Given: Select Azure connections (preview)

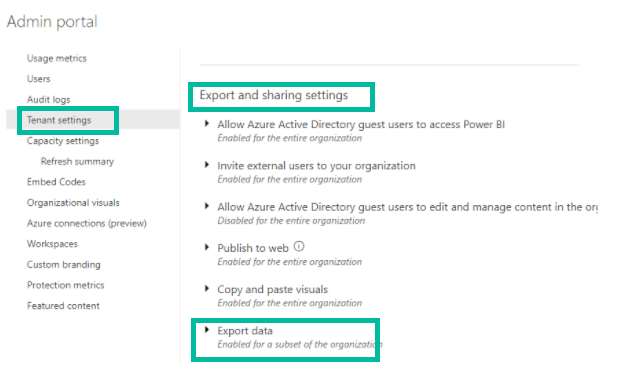Looking at the screenshot, I should click(x=87, y=223).
